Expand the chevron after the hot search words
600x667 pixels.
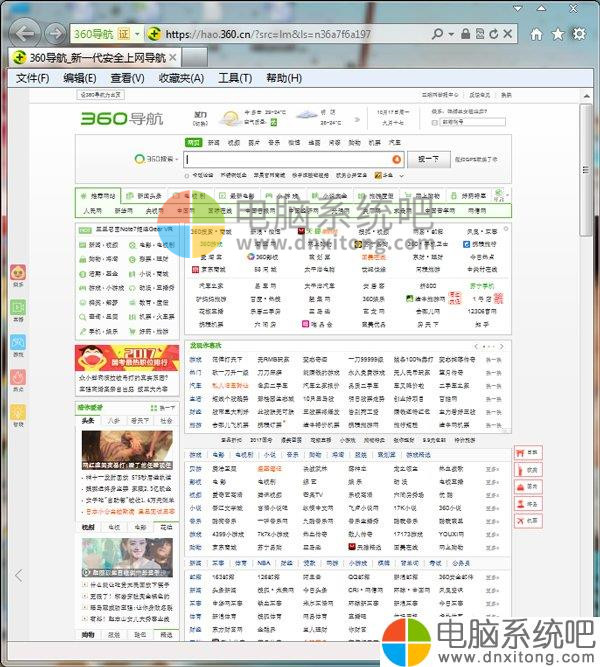401,176
